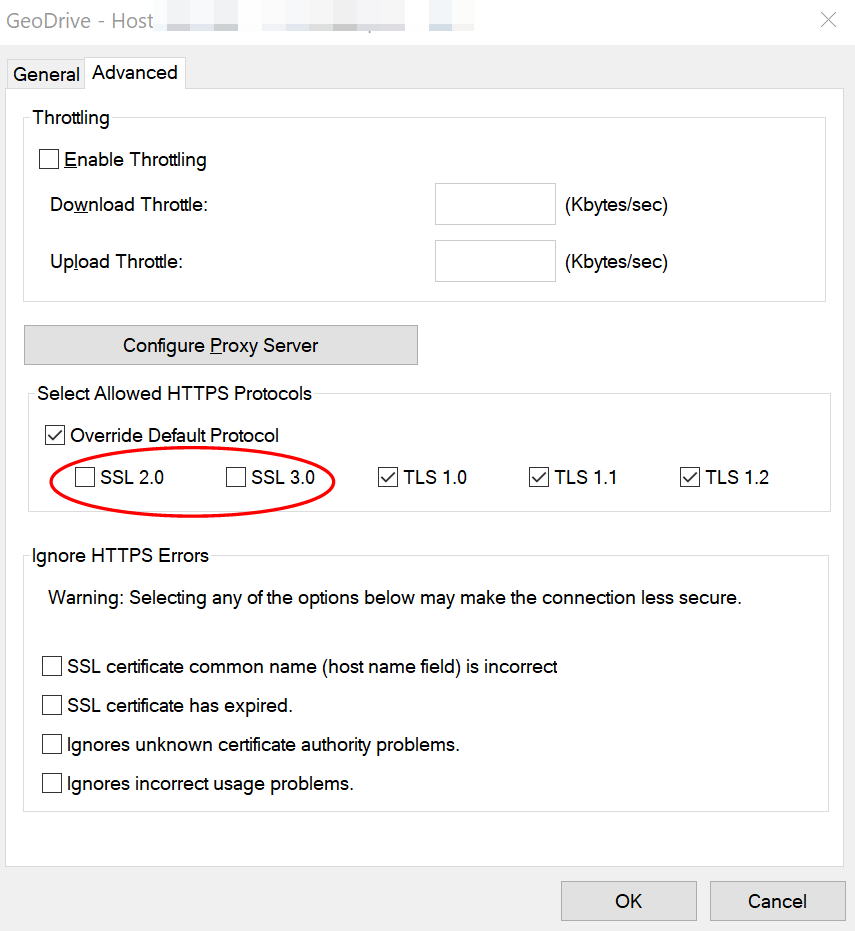The image size is (855, 931).
Task: Check the SSL 3.0 protocol option
Action: [x=236, y=477]
